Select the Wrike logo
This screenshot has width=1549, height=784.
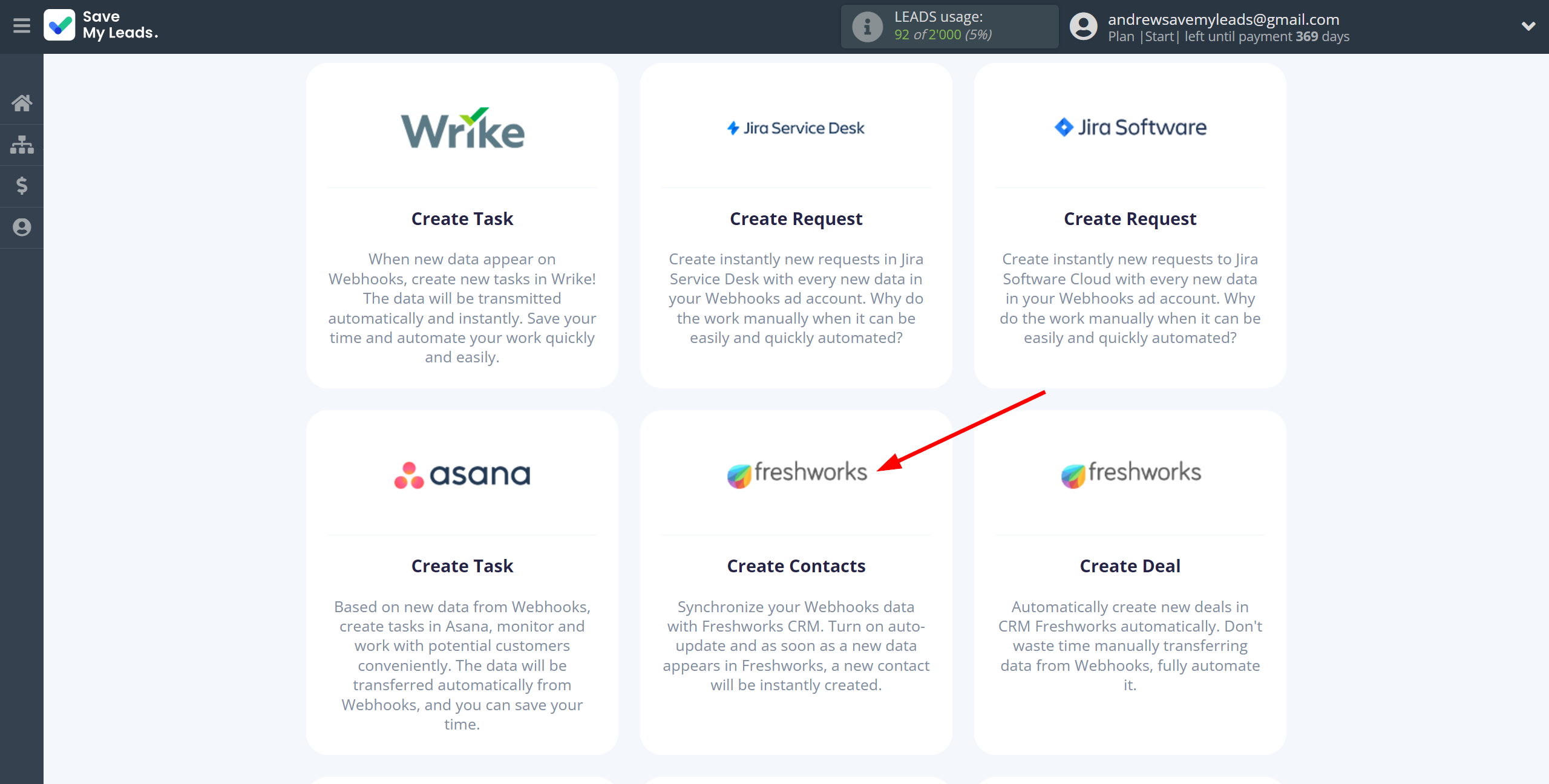[463, 128]
